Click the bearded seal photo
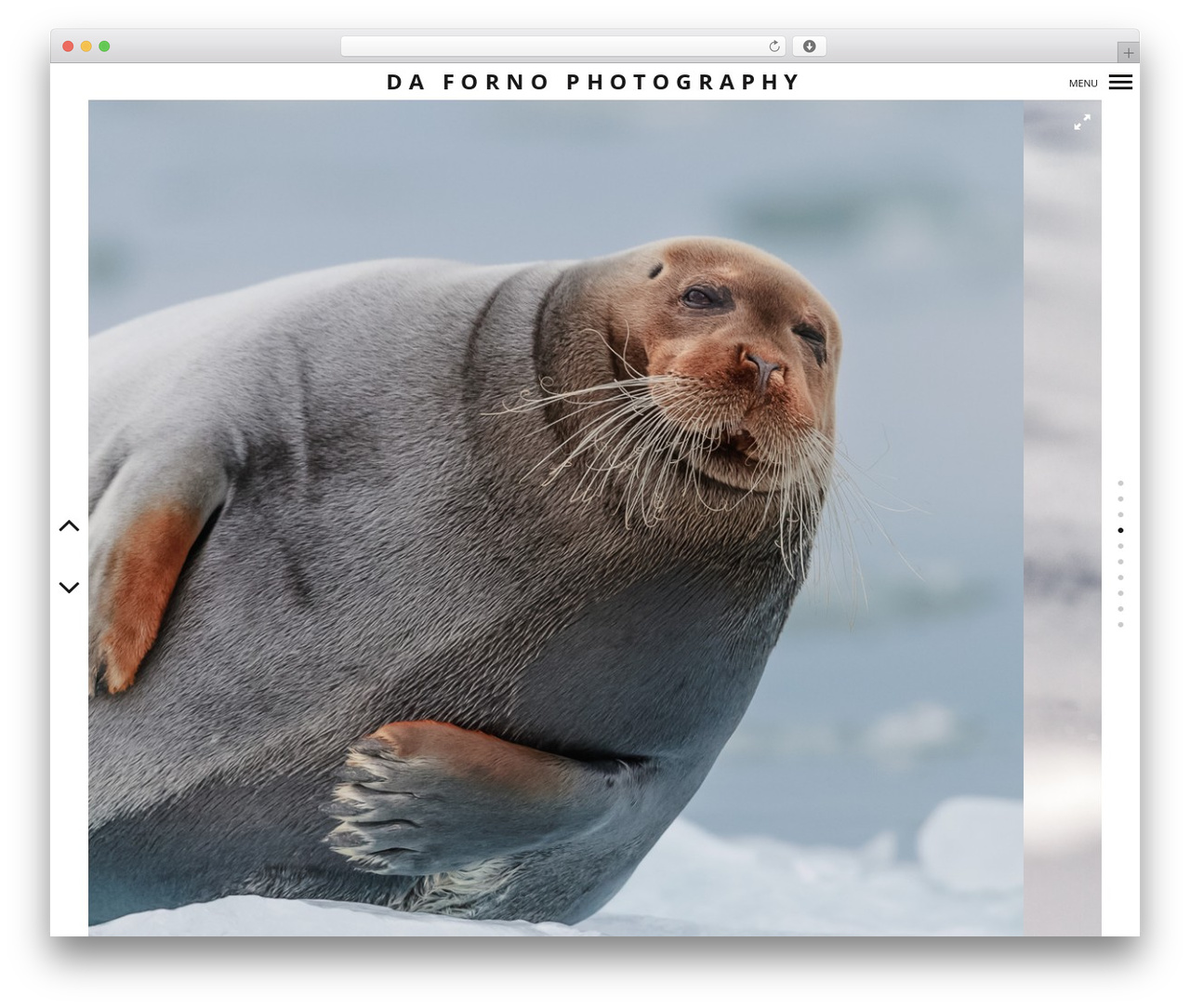The height and width of the screenshot is (1008, 1190). (x=556, y=518)
